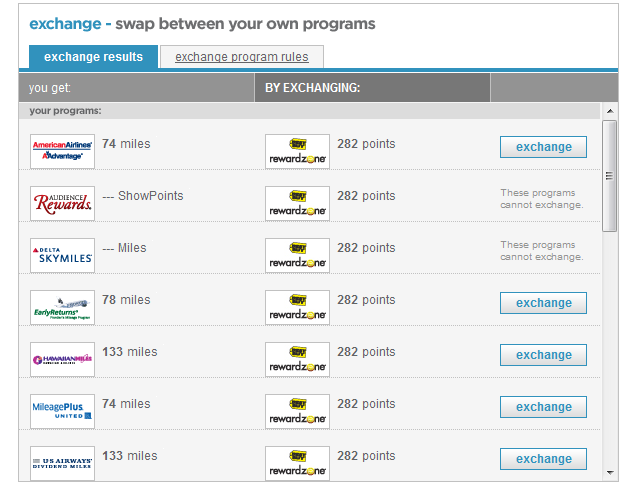Click 'cannot exchange' notice in Delta SkyMiles row
This screenshot has width=634, height=498.
(542, 251)
